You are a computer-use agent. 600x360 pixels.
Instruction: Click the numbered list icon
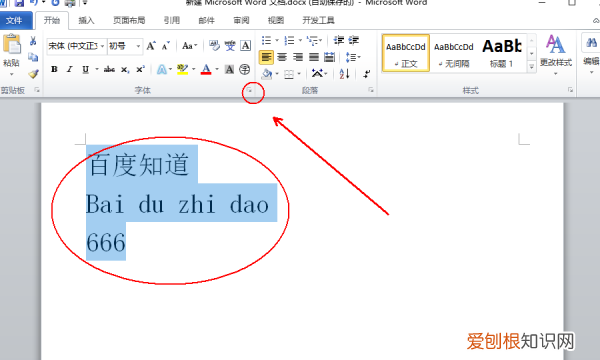click(289, 40)
